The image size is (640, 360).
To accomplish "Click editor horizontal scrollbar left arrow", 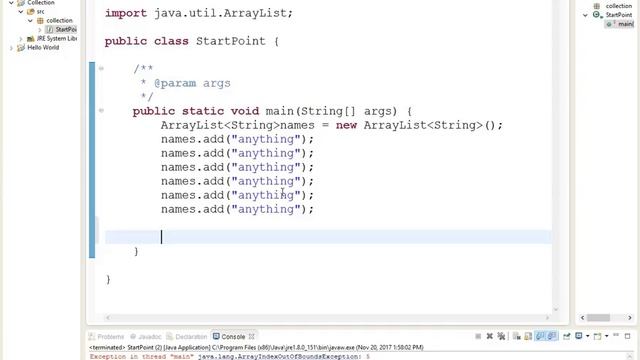I will pos(108,317).
